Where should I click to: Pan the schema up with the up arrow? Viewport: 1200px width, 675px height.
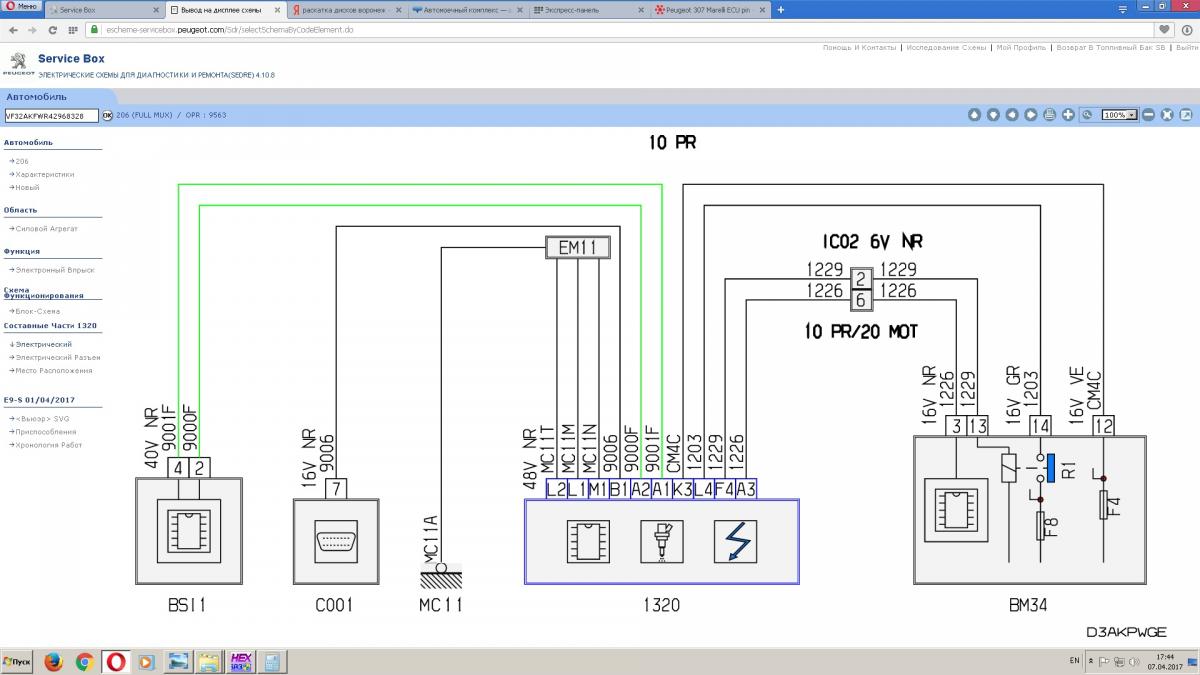point(974,115)
